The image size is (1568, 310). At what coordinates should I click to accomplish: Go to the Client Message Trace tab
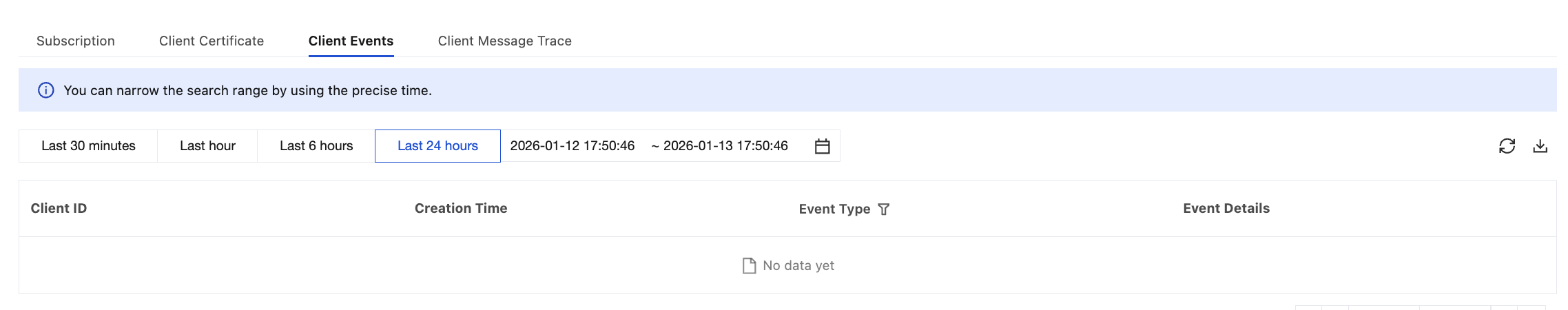[504, 41]
